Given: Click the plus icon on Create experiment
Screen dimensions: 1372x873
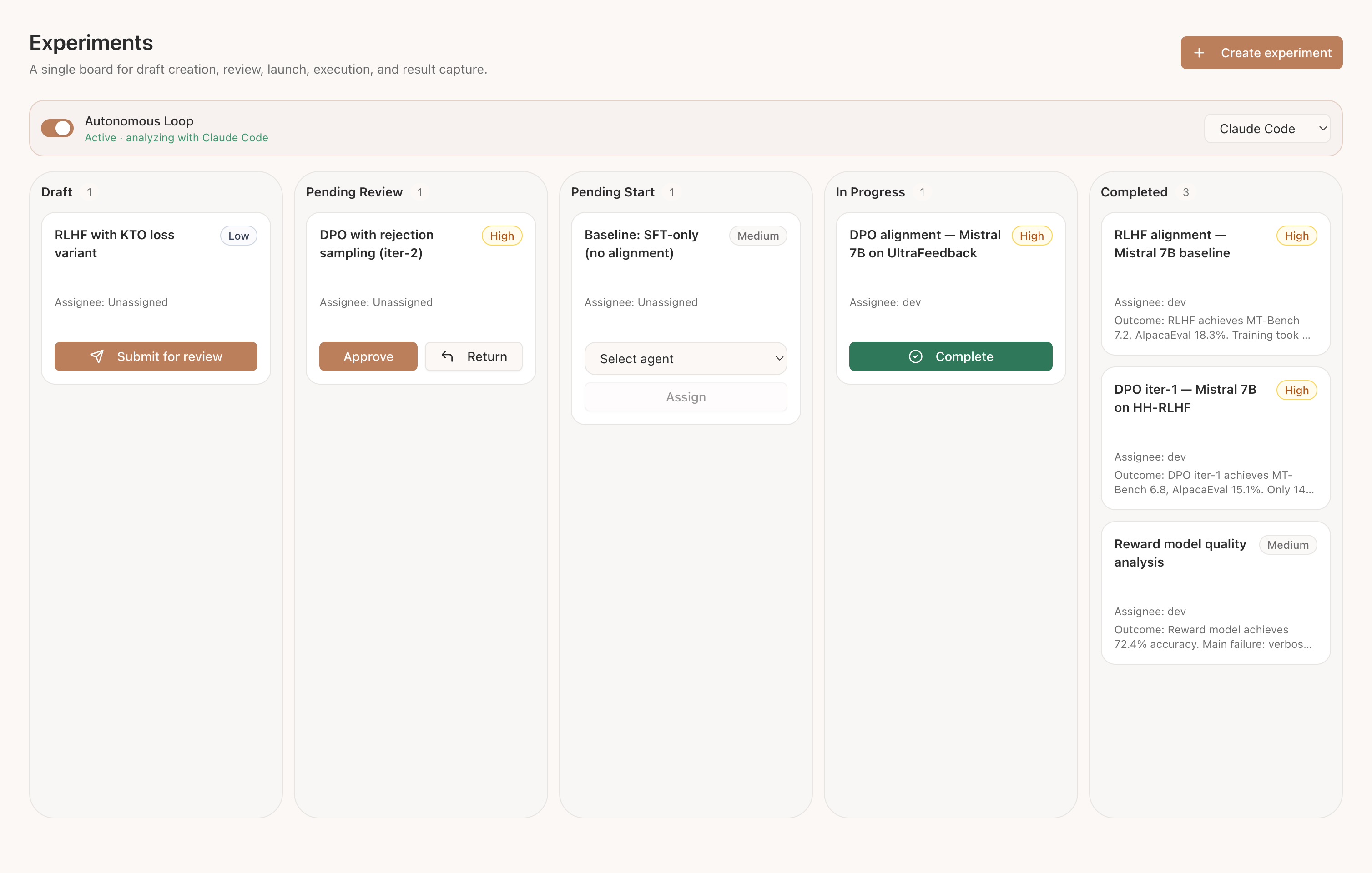Looking at the screenshot, I should [x=1199, y=52].
